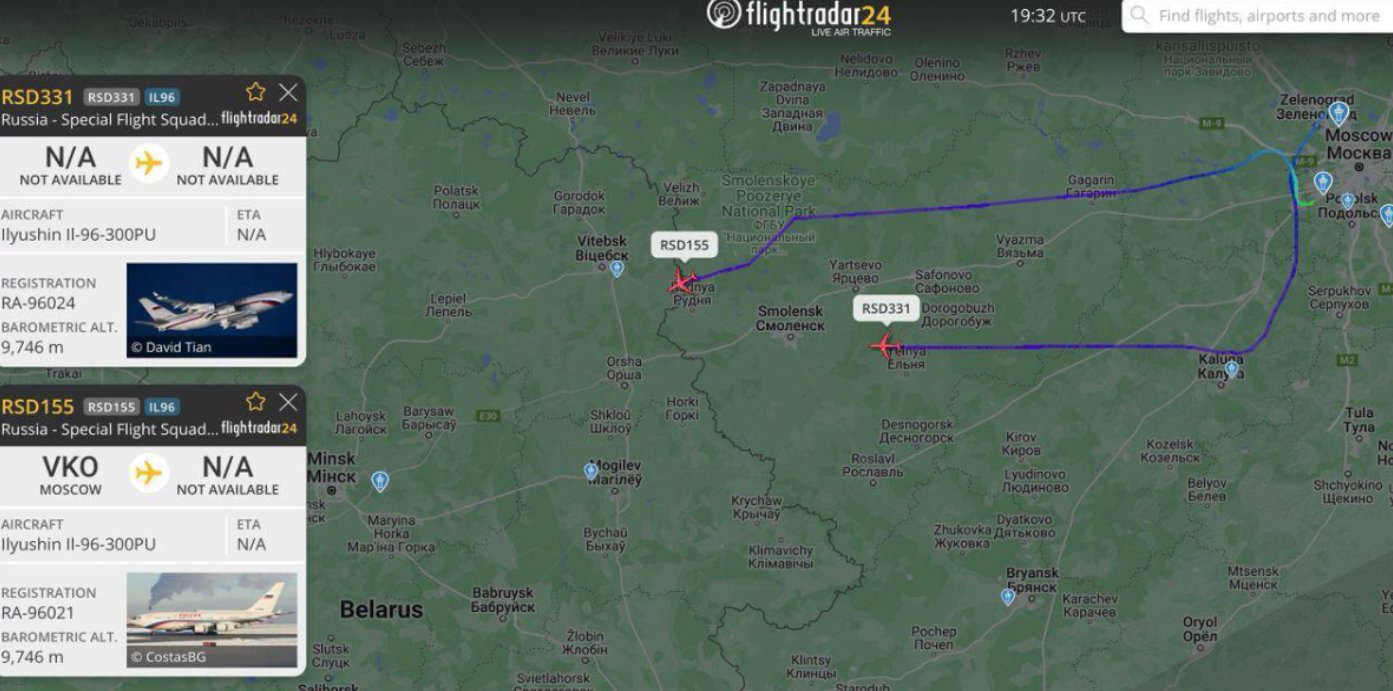Screen dimensions: 1393x691
Task: Select the Bryansk airport pin marker
Action: 1008,597
